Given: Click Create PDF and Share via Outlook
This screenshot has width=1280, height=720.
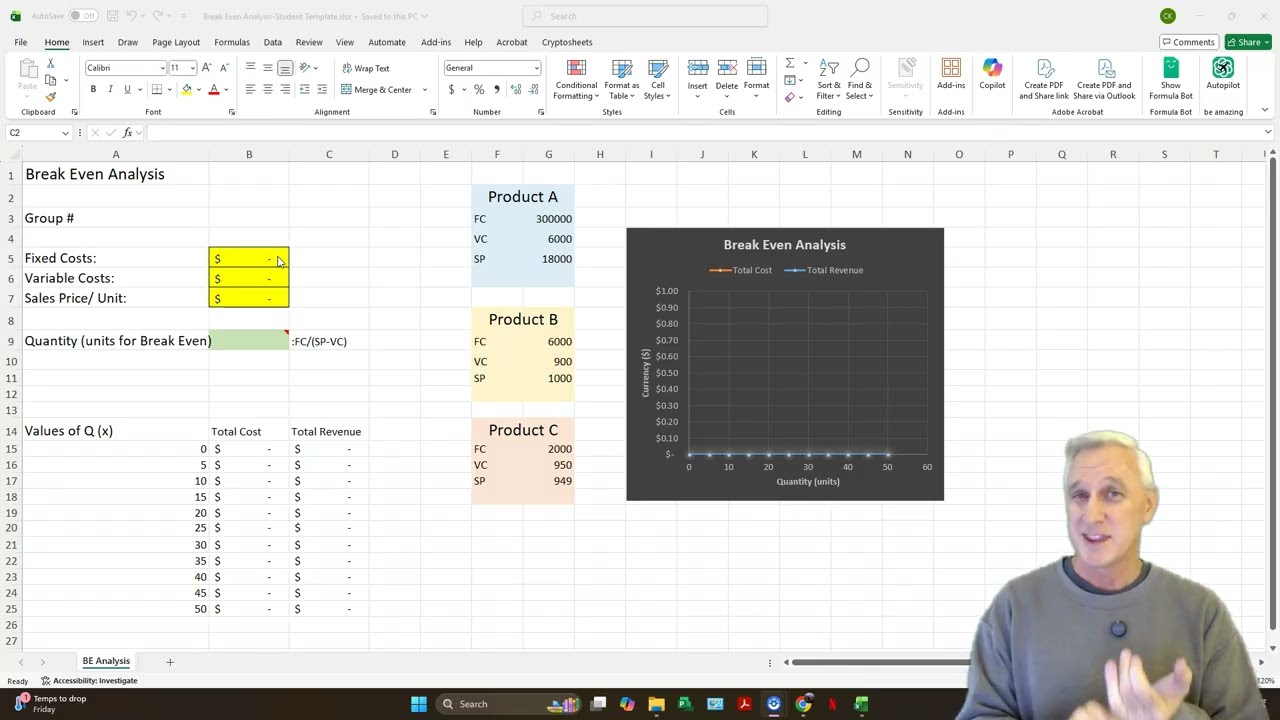Looking at the screenshot, I should 1106,79.
